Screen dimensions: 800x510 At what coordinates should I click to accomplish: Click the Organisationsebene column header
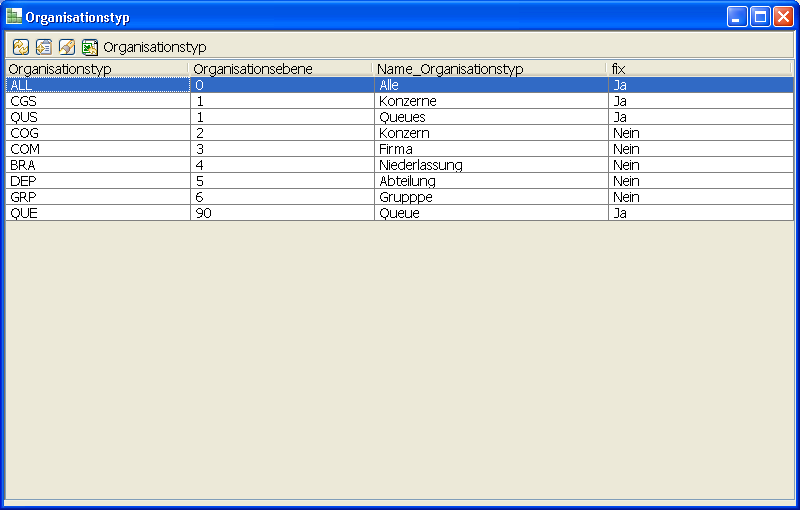coord(280,69)
